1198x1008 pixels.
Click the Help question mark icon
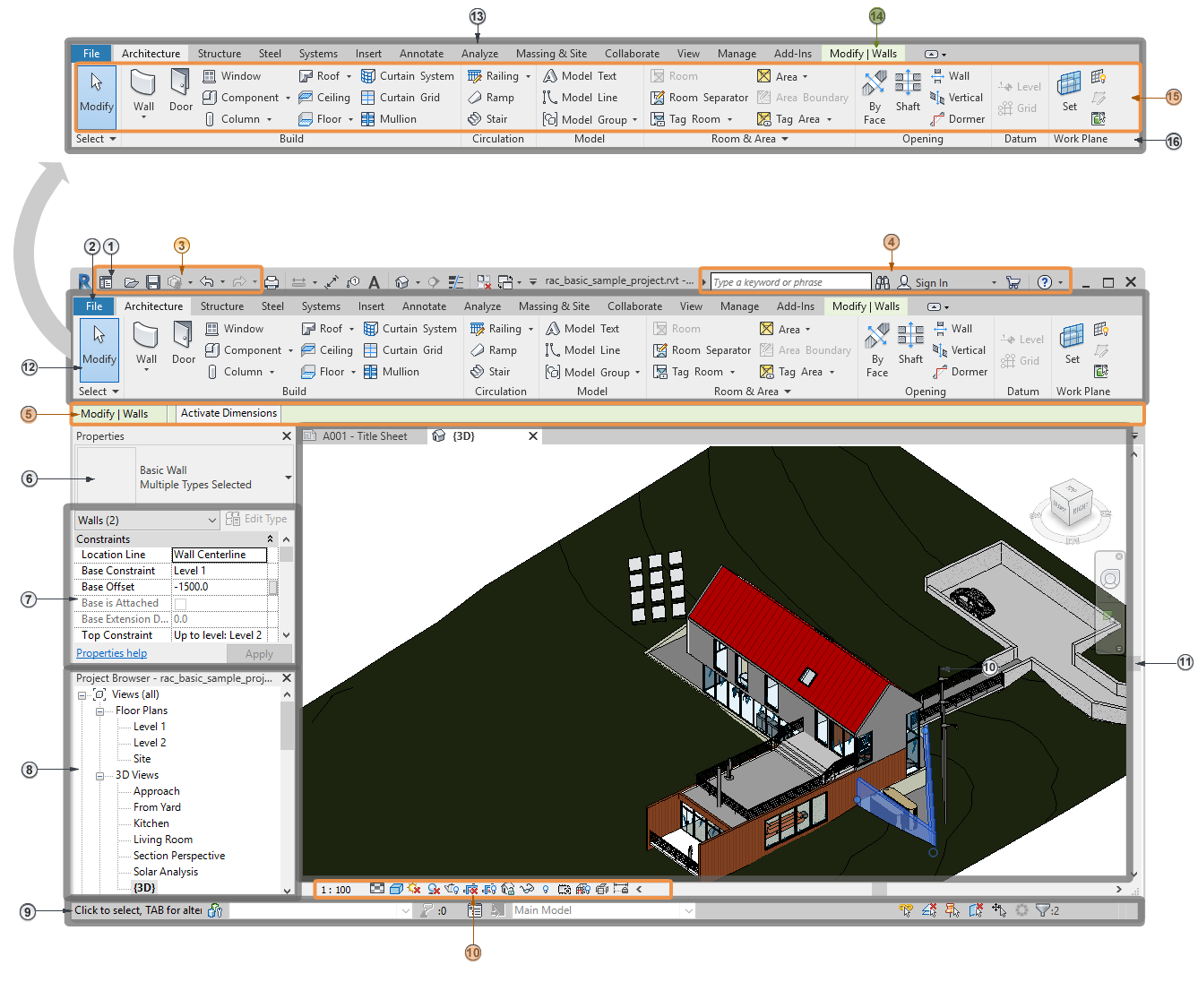click(x=1045, y=282)
